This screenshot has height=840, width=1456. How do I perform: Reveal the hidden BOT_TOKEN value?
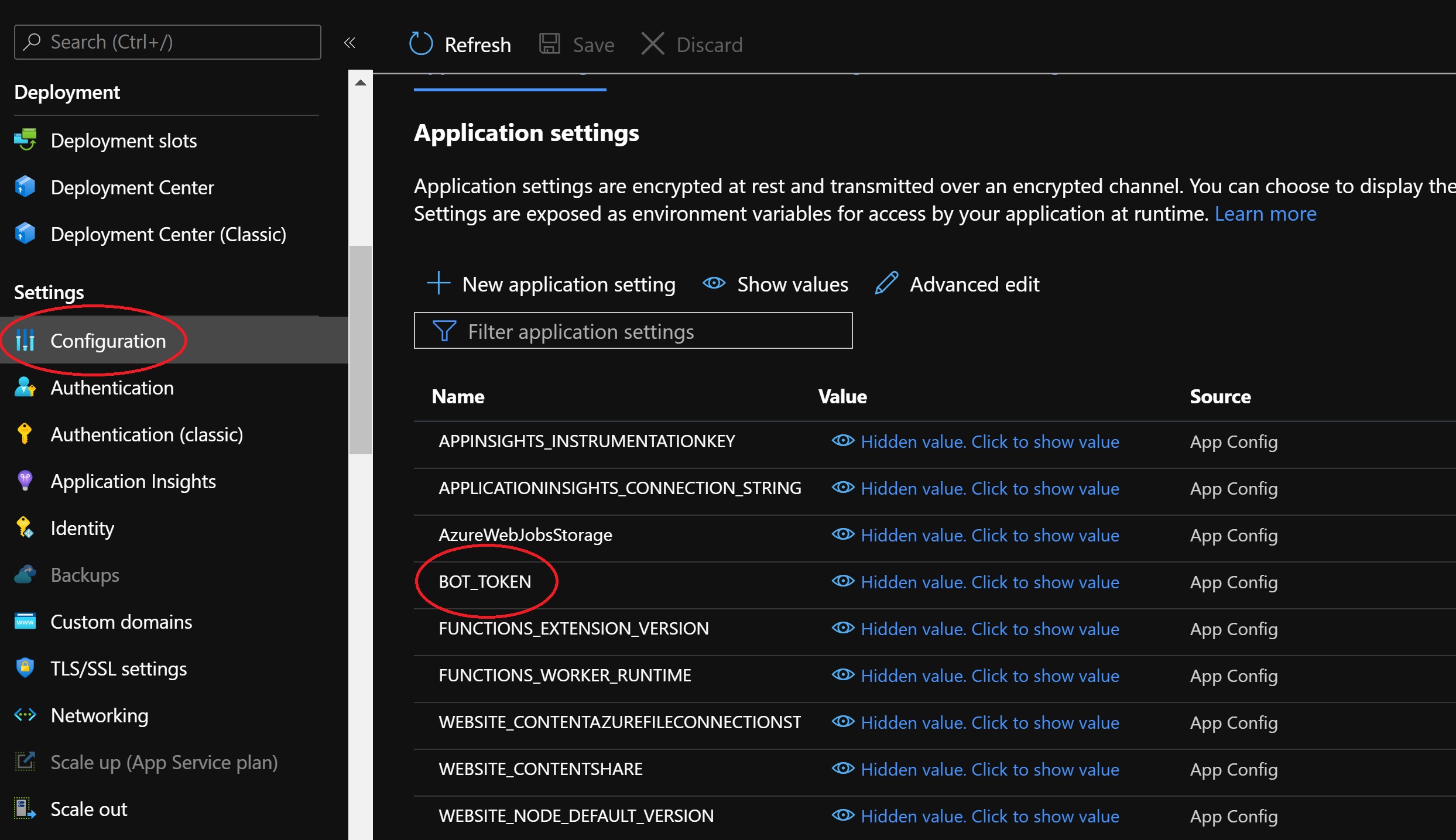pos(989,582)
